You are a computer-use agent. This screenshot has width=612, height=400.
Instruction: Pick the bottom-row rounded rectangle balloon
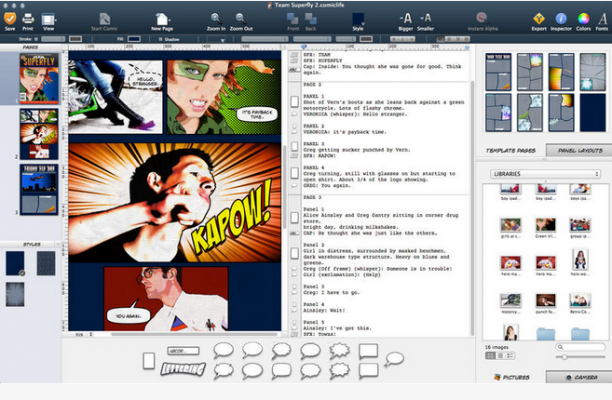281,371
